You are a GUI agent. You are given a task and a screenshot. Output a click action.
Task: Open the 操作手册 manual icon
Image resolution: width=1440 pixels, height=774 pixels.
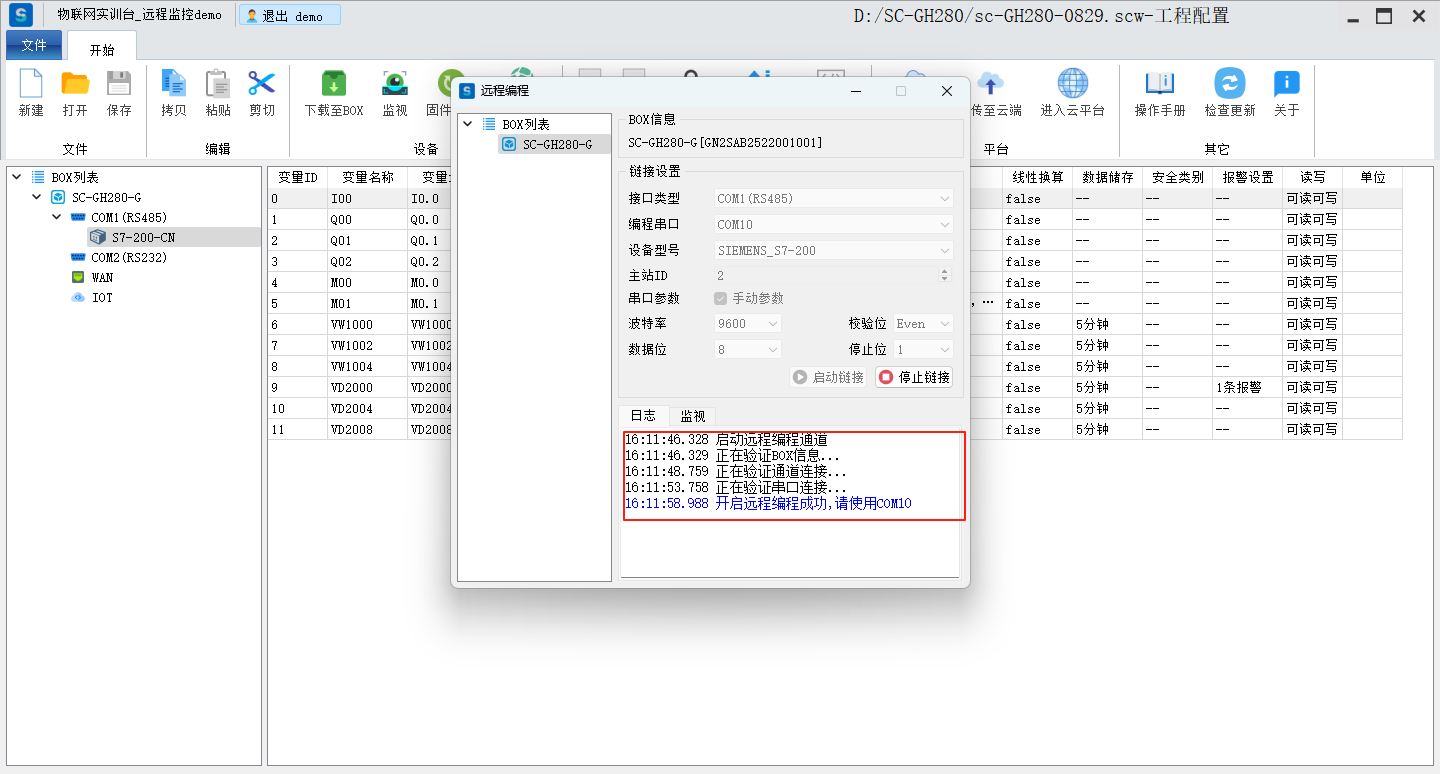(1160, 85)
